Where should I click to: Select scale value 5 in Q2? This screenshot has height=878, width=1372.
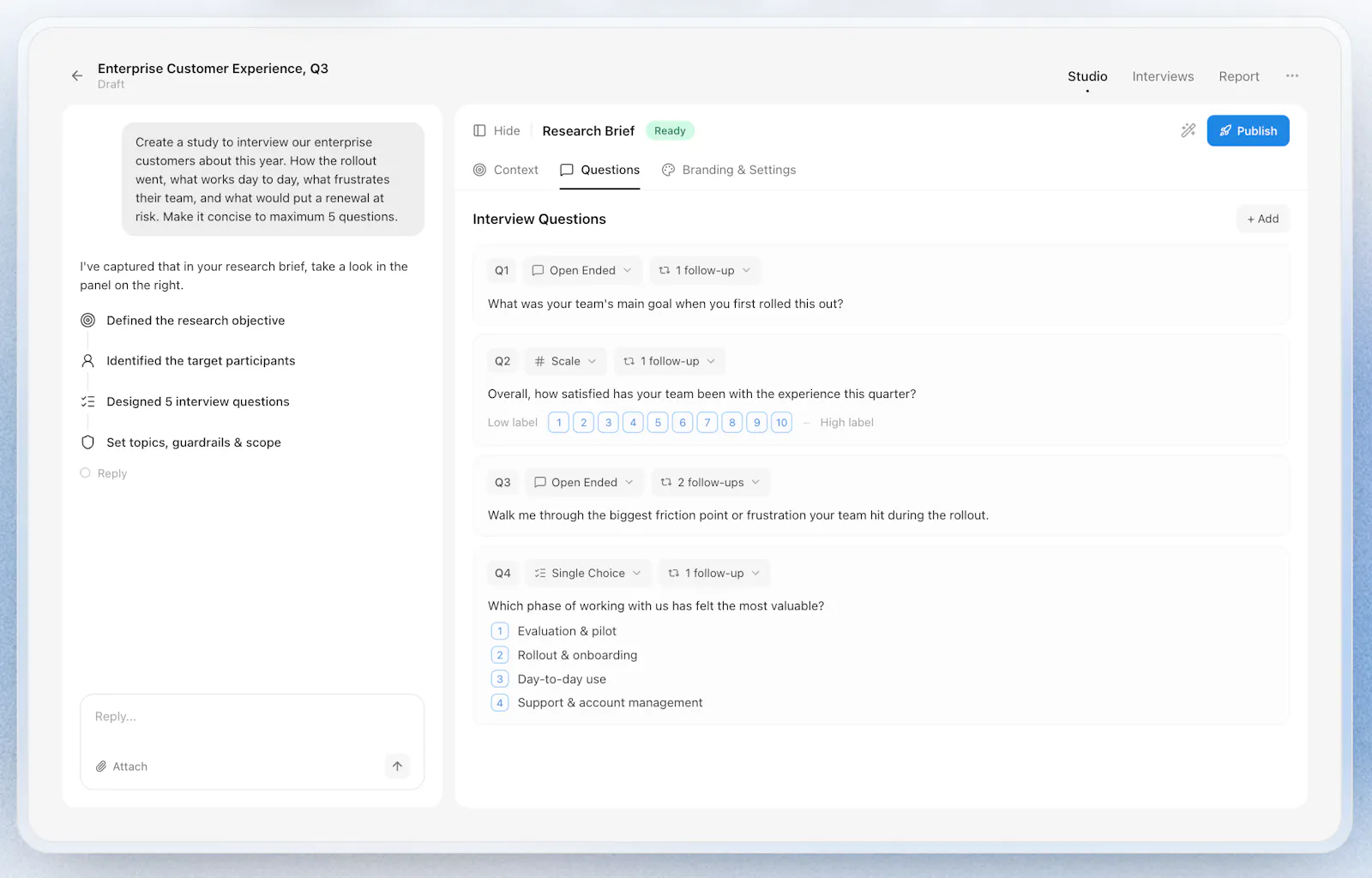tap(658, 423)
